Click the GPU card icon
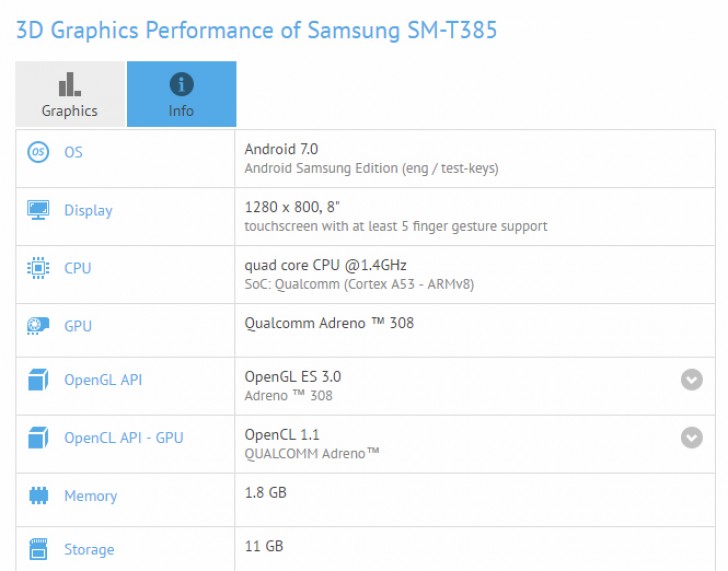 tap(39, 325)
